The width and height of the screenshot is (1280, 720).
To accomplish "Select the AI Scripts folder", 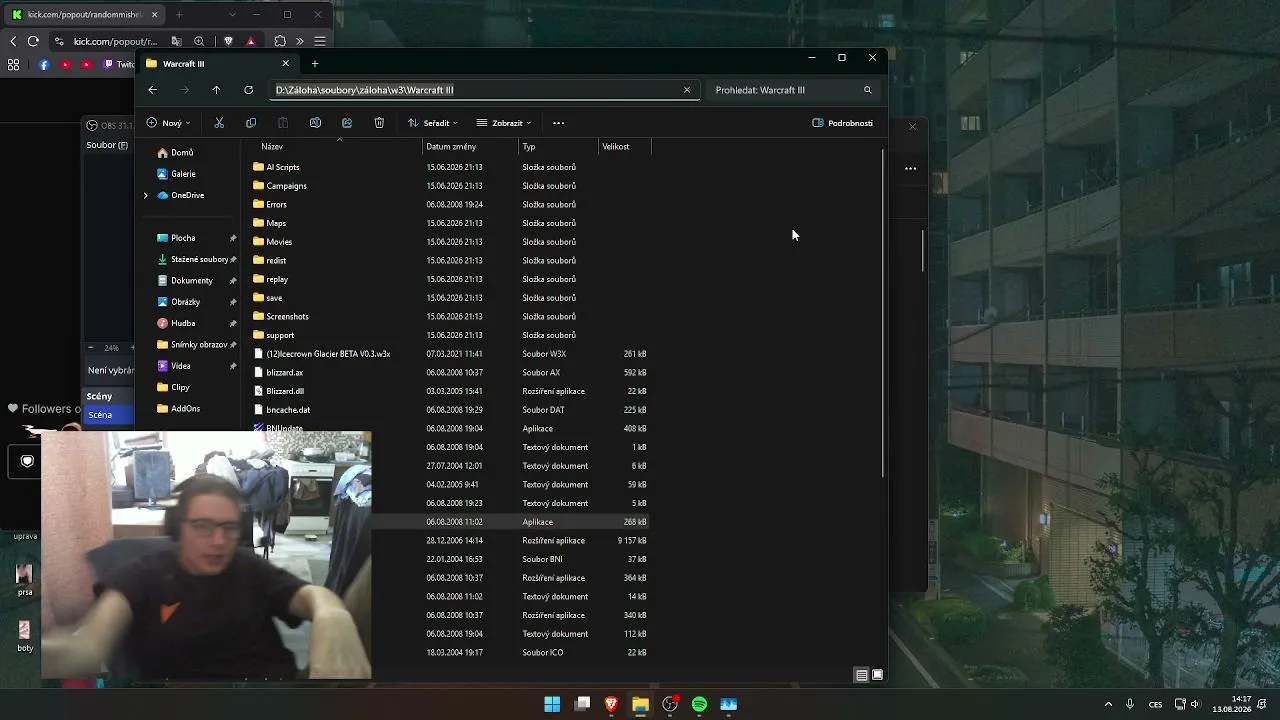I will pyautogui.click(x=276, y=167).
